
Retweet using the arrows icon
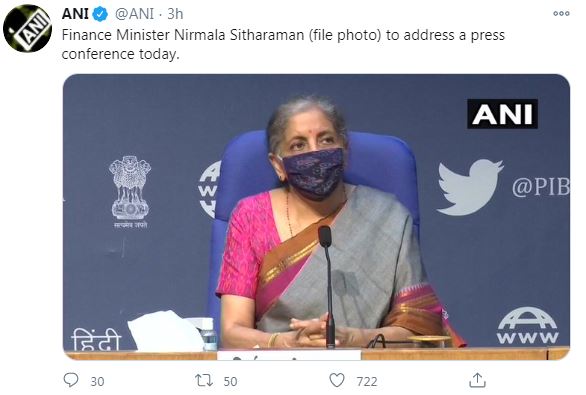(204, 380)
